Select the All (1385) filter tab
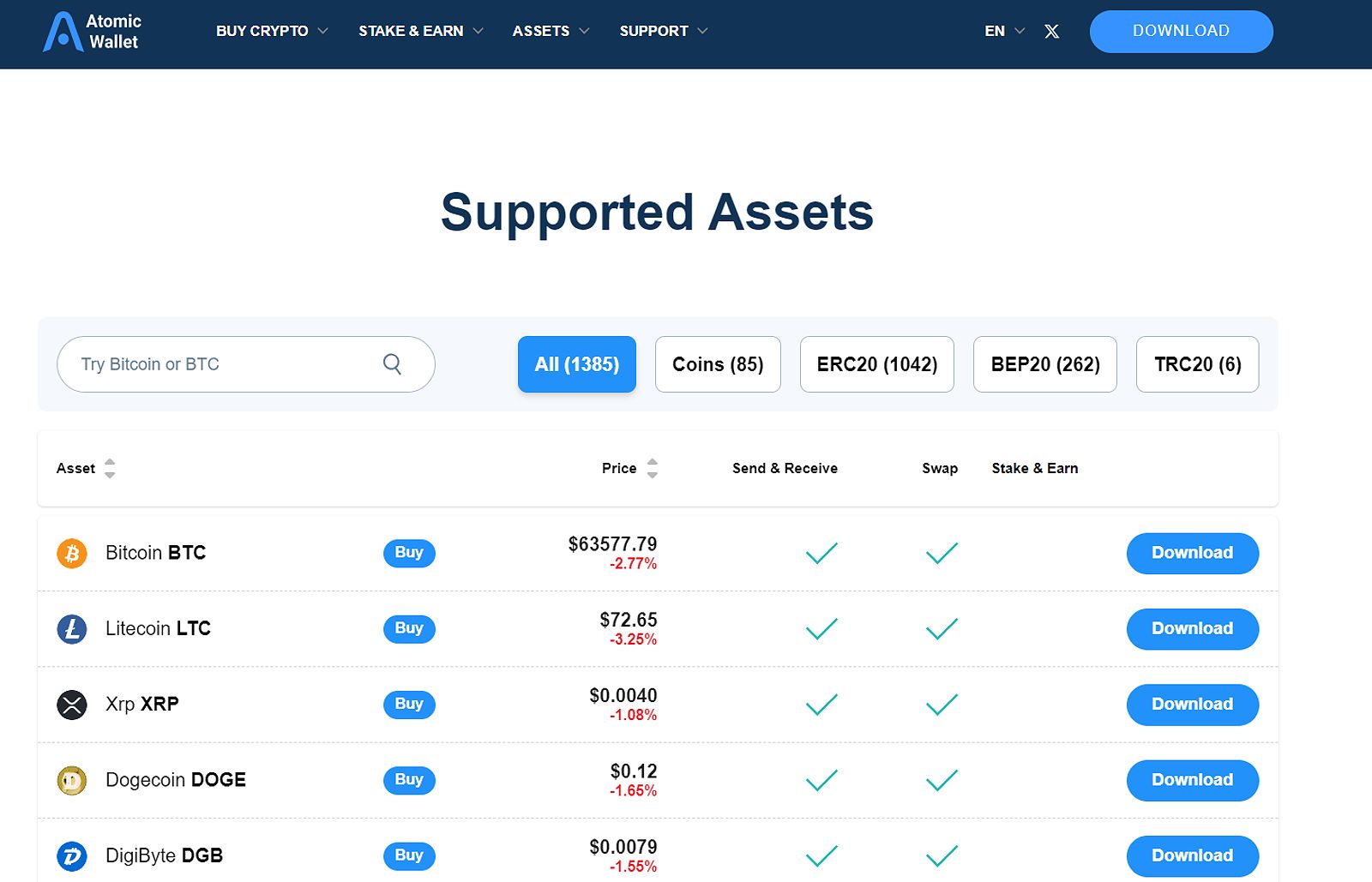The image size is (1372, 882). coord(577,364)
